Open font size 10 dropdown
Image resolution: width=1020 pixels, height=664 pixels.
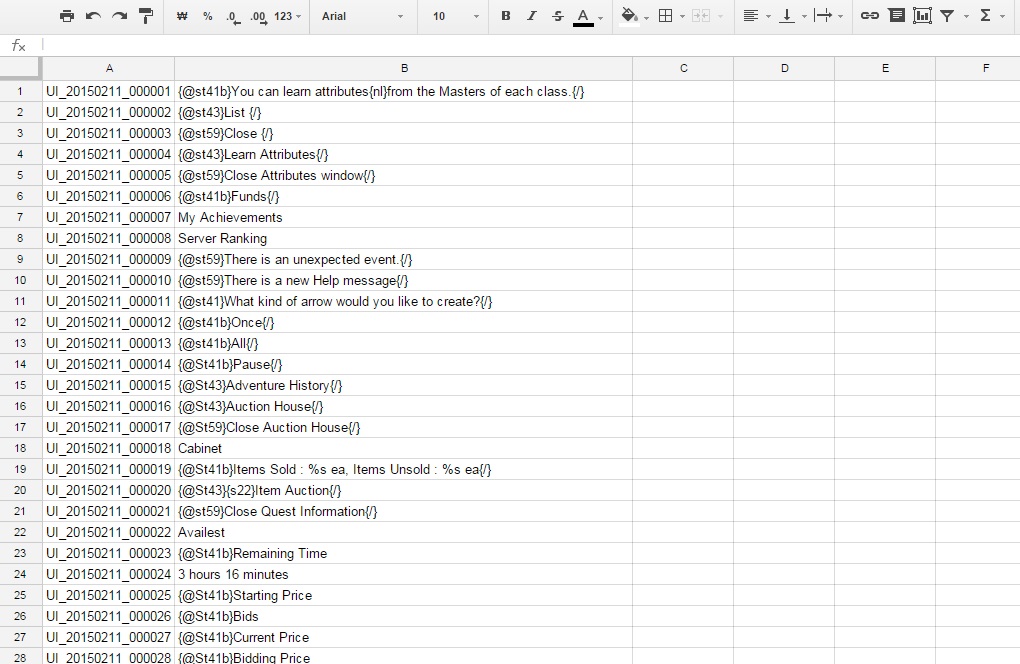click(x=456, y=16)
